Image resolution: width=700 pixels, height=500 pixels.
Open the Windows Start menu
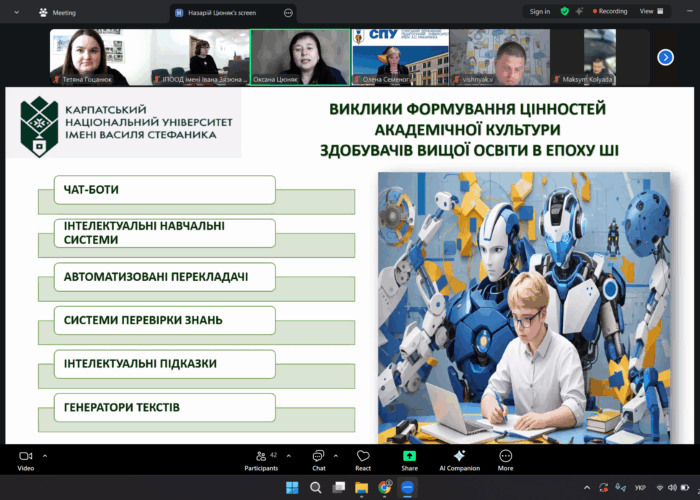(292, 488)
